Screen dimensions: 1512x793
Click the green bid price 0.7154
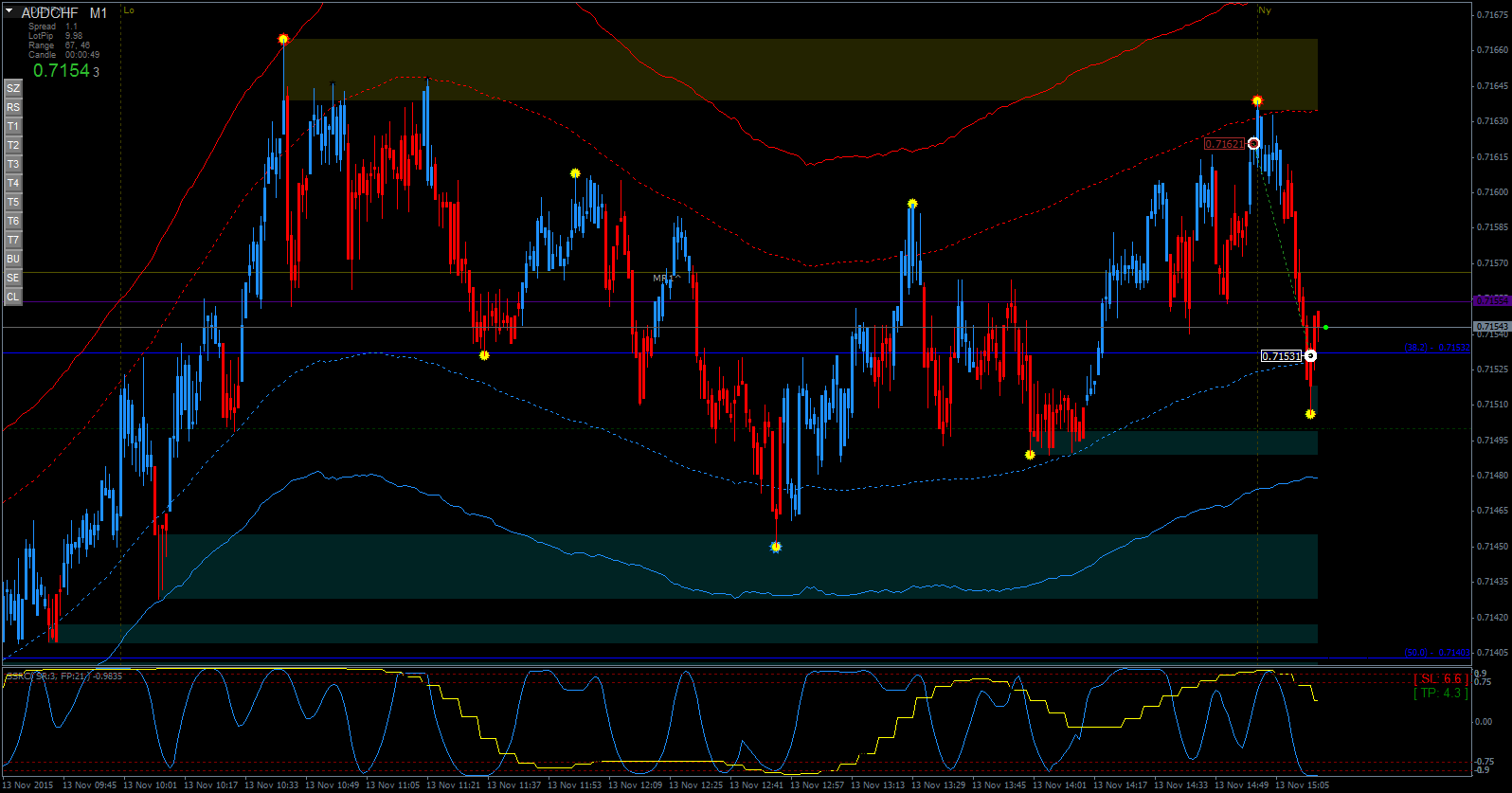[62, 70]
